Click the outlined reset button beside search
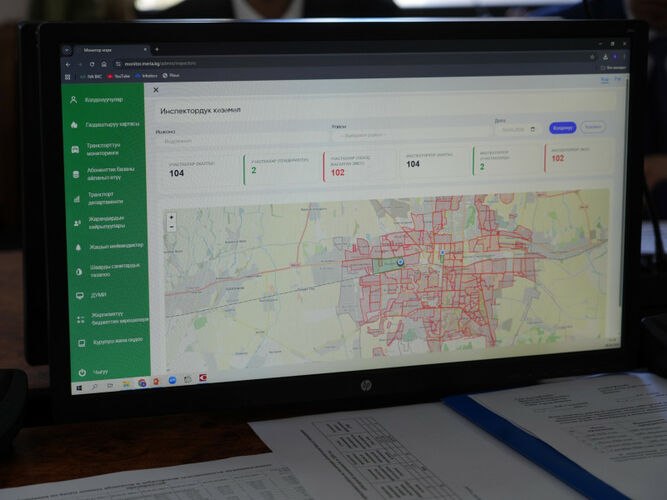This screenshot has height=500, width=667. pos(593,127)
